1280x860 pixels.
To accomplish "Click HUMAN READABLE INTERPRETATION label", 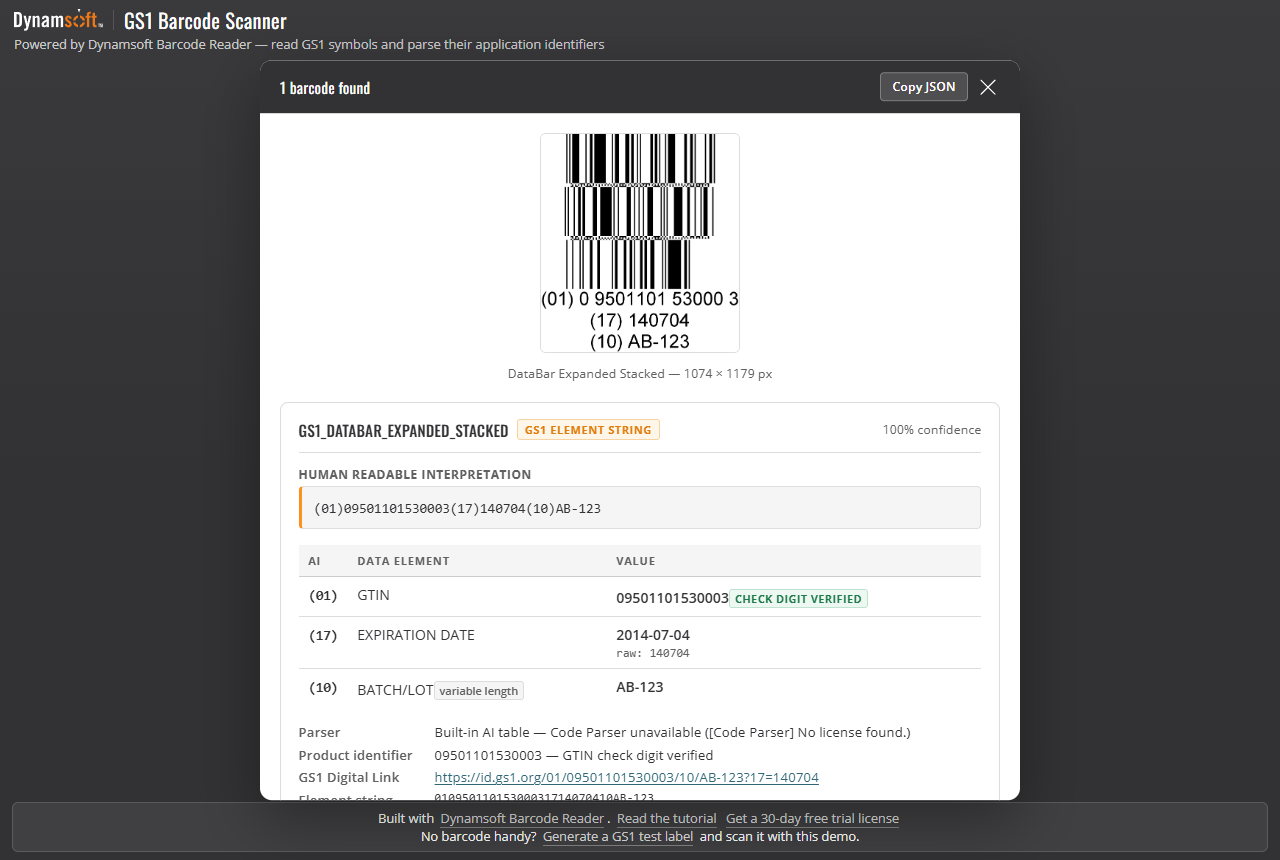I will pos(415,475).
